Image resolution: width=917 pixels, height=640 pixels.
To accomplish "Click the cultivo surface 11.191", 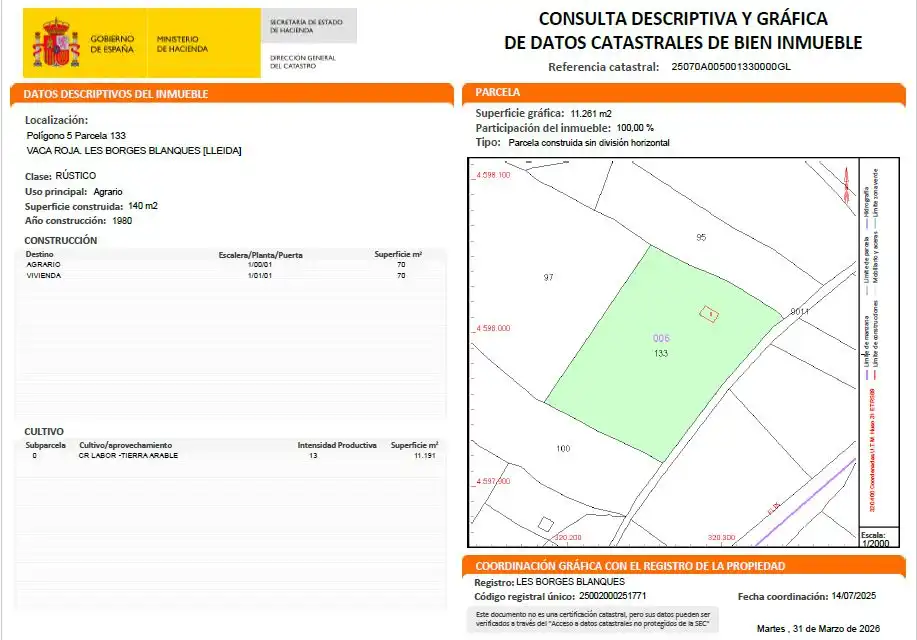I will click(425, 456).
